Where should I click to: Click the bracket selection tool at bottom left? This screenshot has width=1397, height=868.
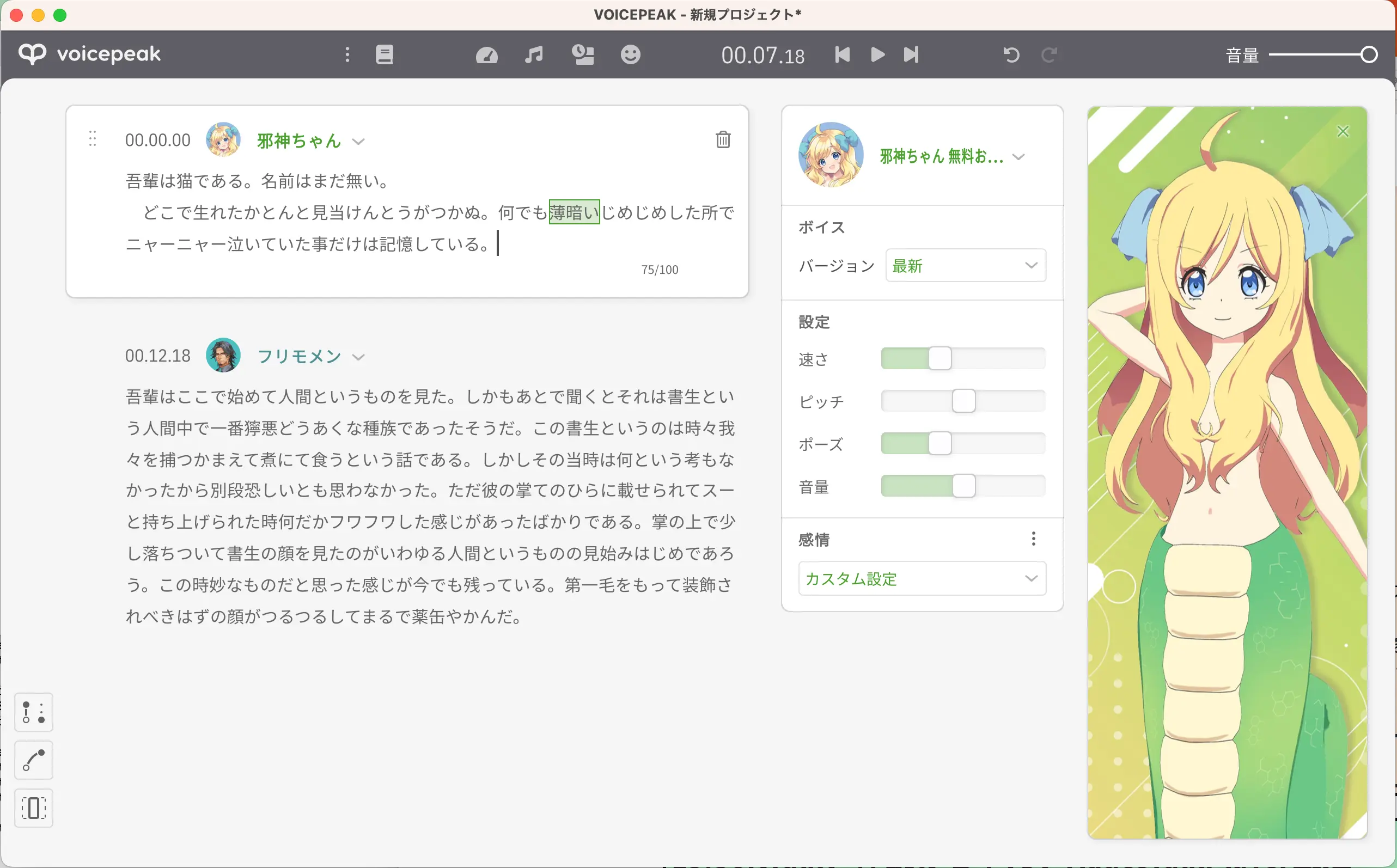(34, 808)
